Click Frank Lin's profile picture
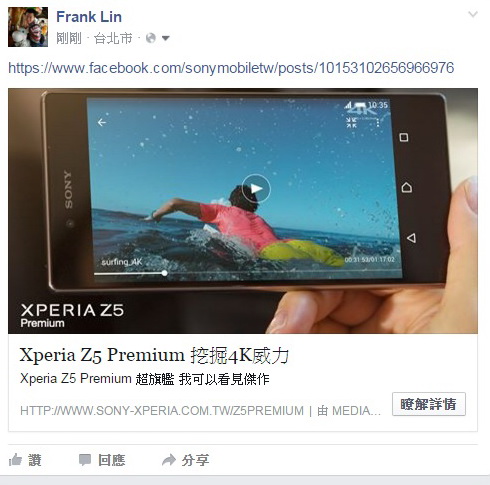Viewport: 490px width, 485px height. [x=28, y=27]
